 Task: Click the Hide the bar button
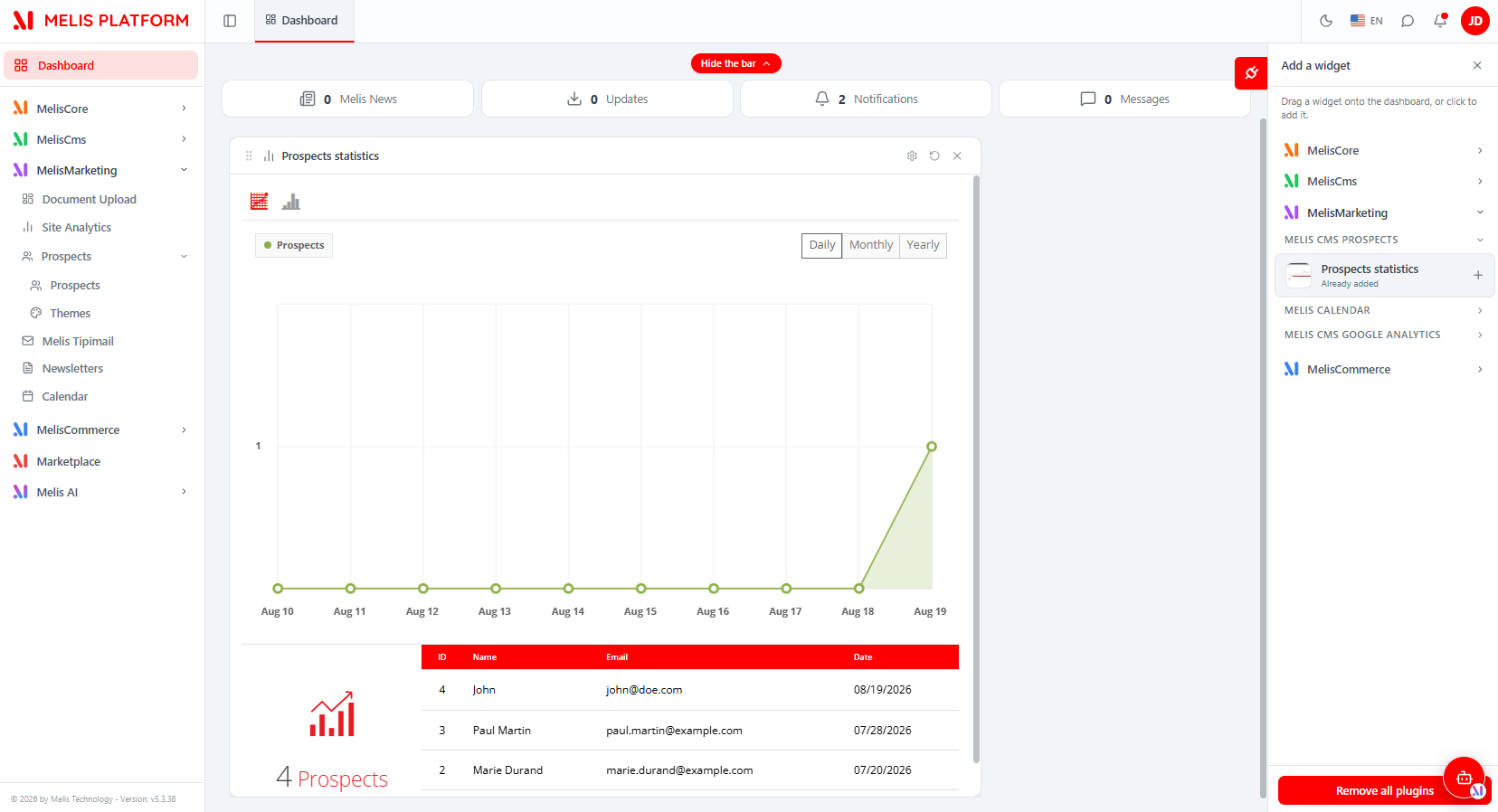click(x=735, y=63)
